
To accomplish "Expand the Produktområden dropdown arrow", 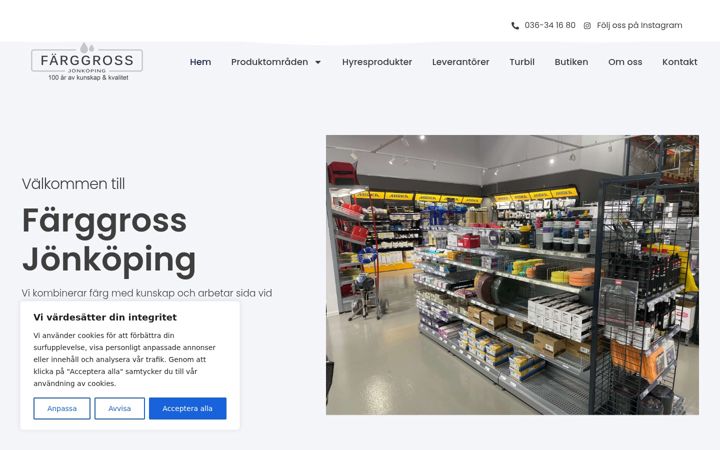I will coord(318,62).
